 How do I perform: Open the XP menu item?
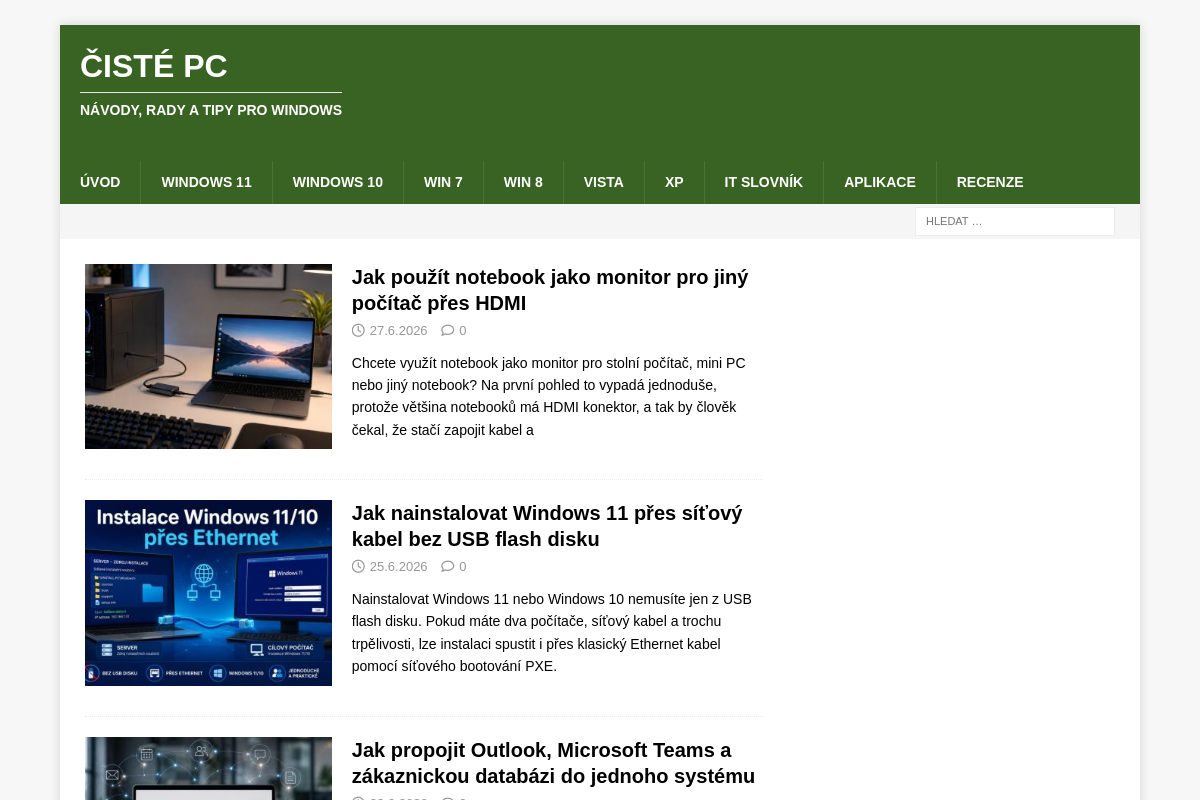tap(674, 182)
